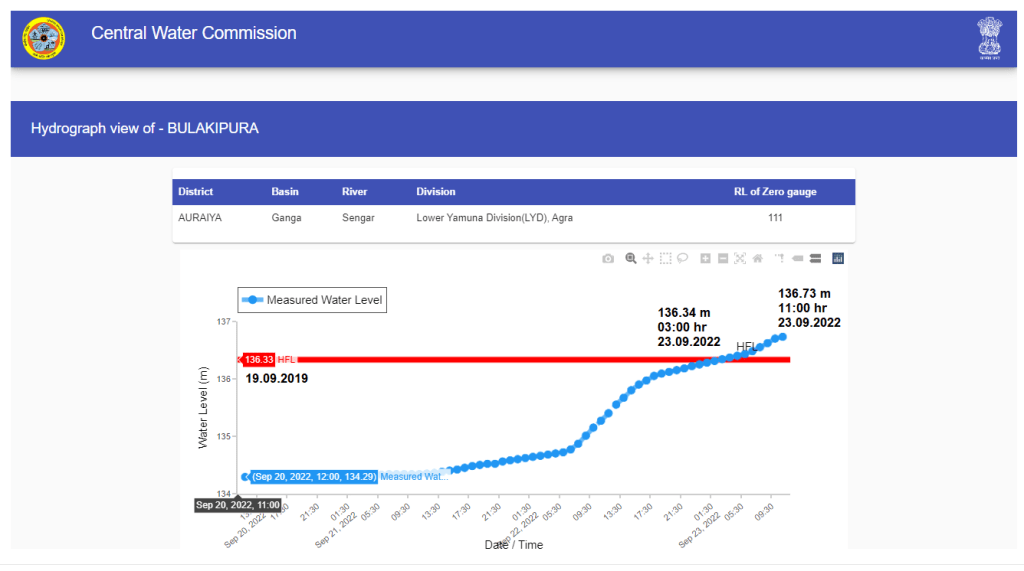Image resolution: width=1024 pixels, height=571 pixels.
Task: Click the Zoom In plus icon
Action: (705, 258)
